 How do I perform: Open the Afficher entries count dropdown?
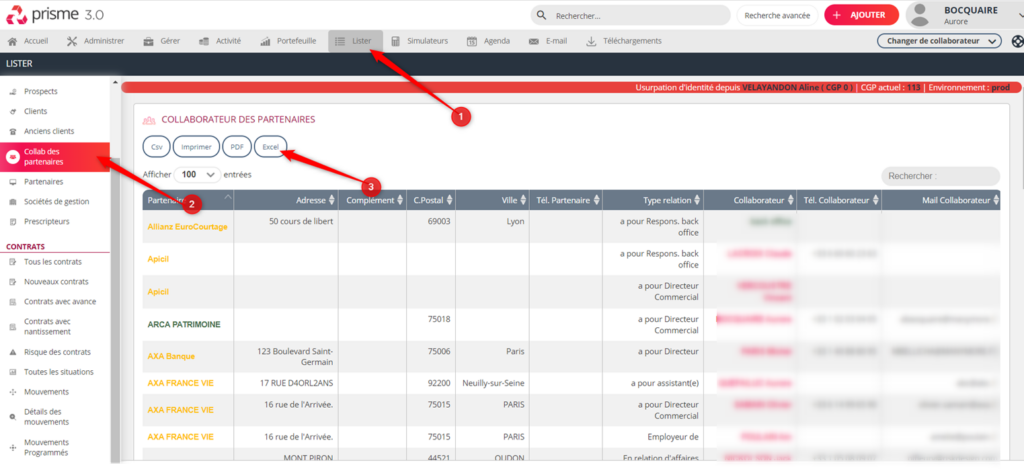(x=197, y=174)
